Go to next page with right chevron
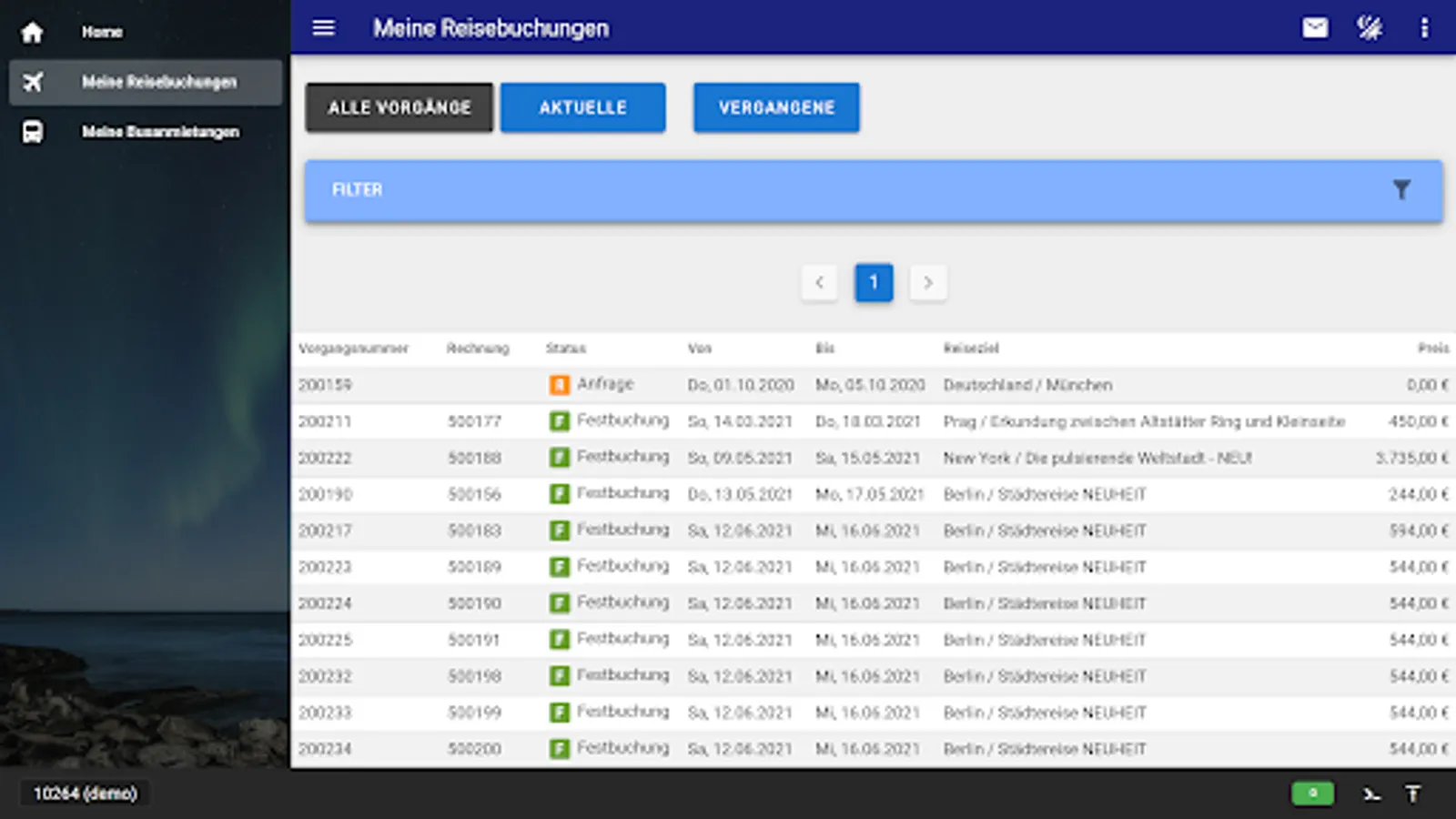 point(928,282)
